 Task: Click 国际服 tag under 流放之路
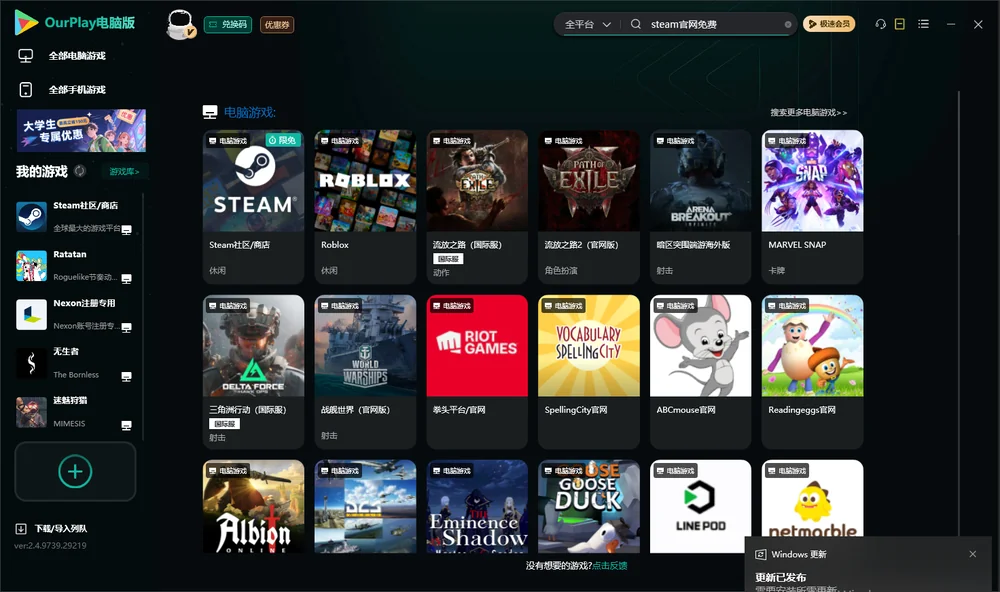(x=448, y=258)
